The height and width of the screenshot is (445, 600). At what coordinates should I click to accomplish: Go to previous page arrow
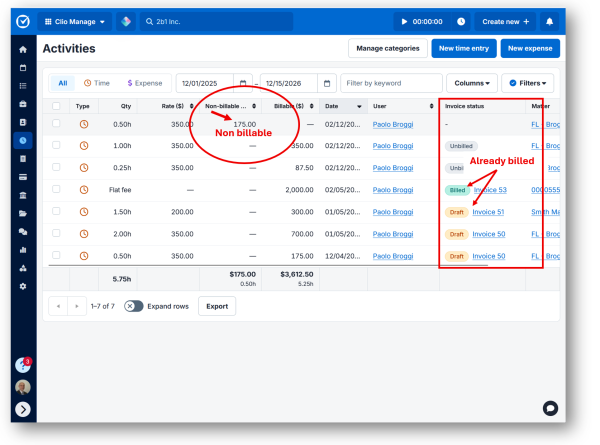click(58, 306)
